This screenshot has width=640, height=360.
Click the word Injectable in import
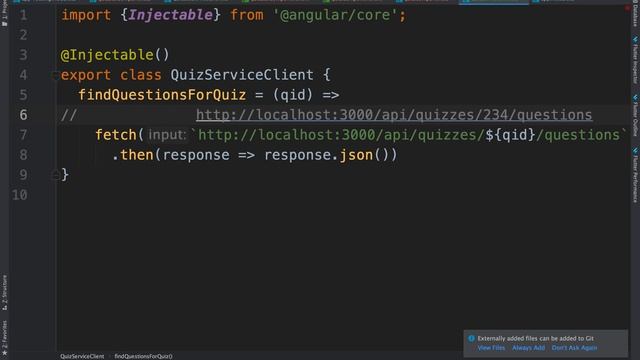click(x=170, y=15)
